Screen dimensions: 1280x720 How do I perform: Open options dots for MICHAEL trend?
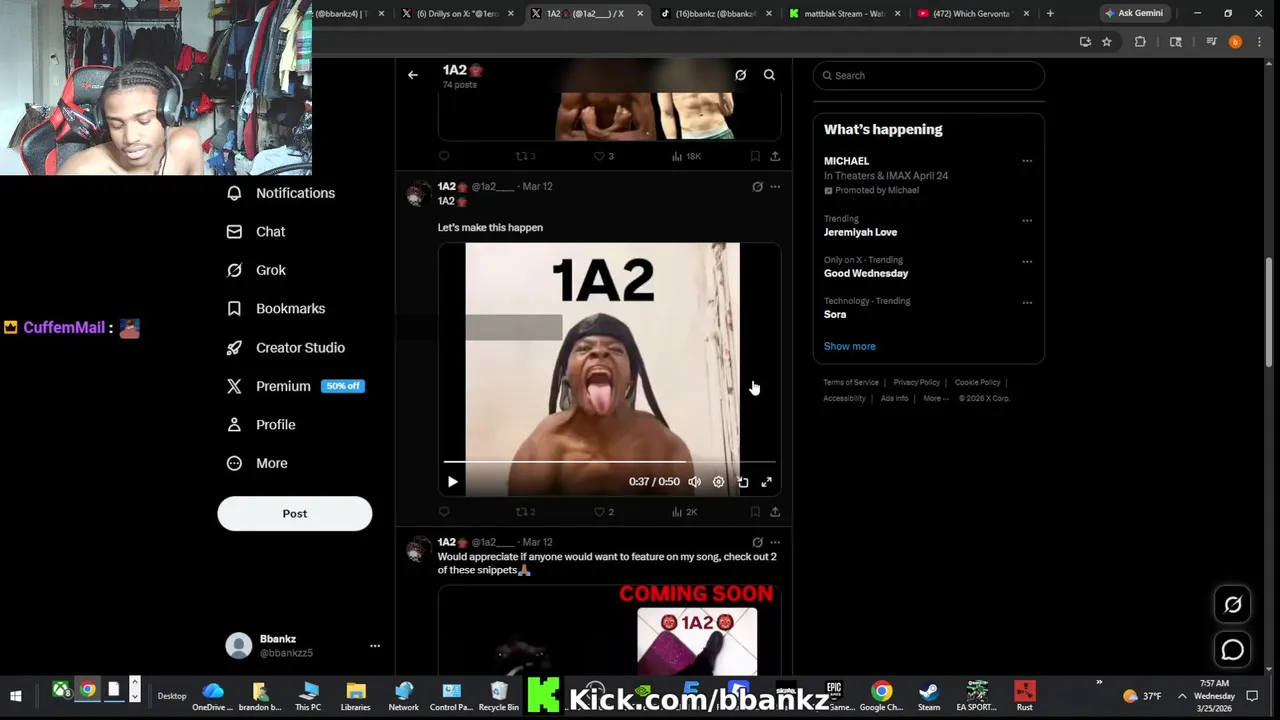pyautogui.click(x=1027, y=161)
